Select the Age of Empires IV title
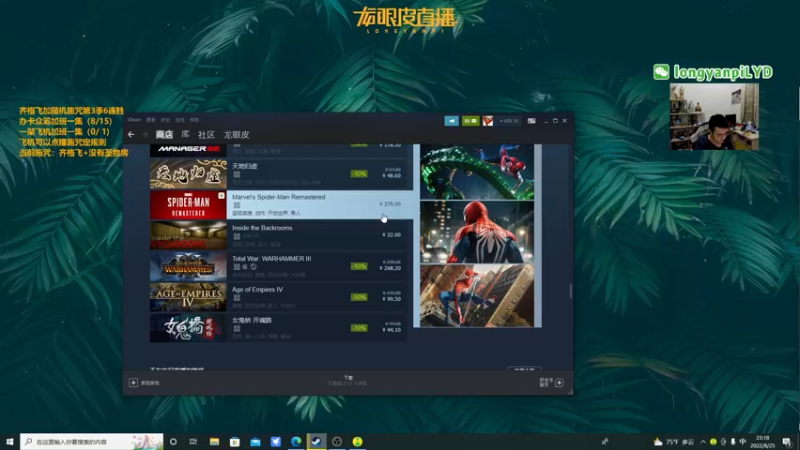The image size is (800, 450). coord(257,289)
